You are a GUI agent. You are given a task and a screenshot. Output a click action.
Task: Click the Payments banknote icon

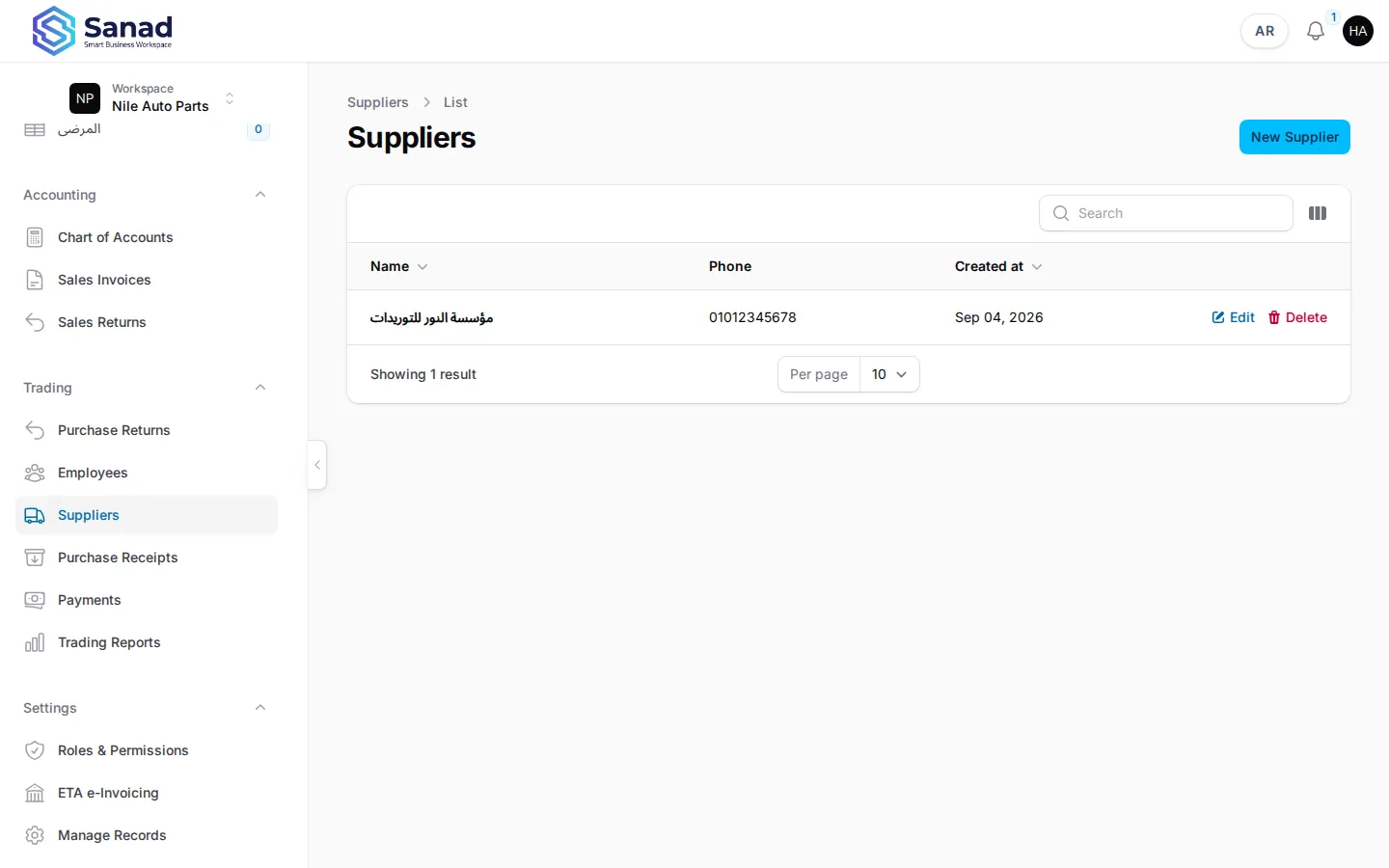pyautogui.click(x=35, y=600)
